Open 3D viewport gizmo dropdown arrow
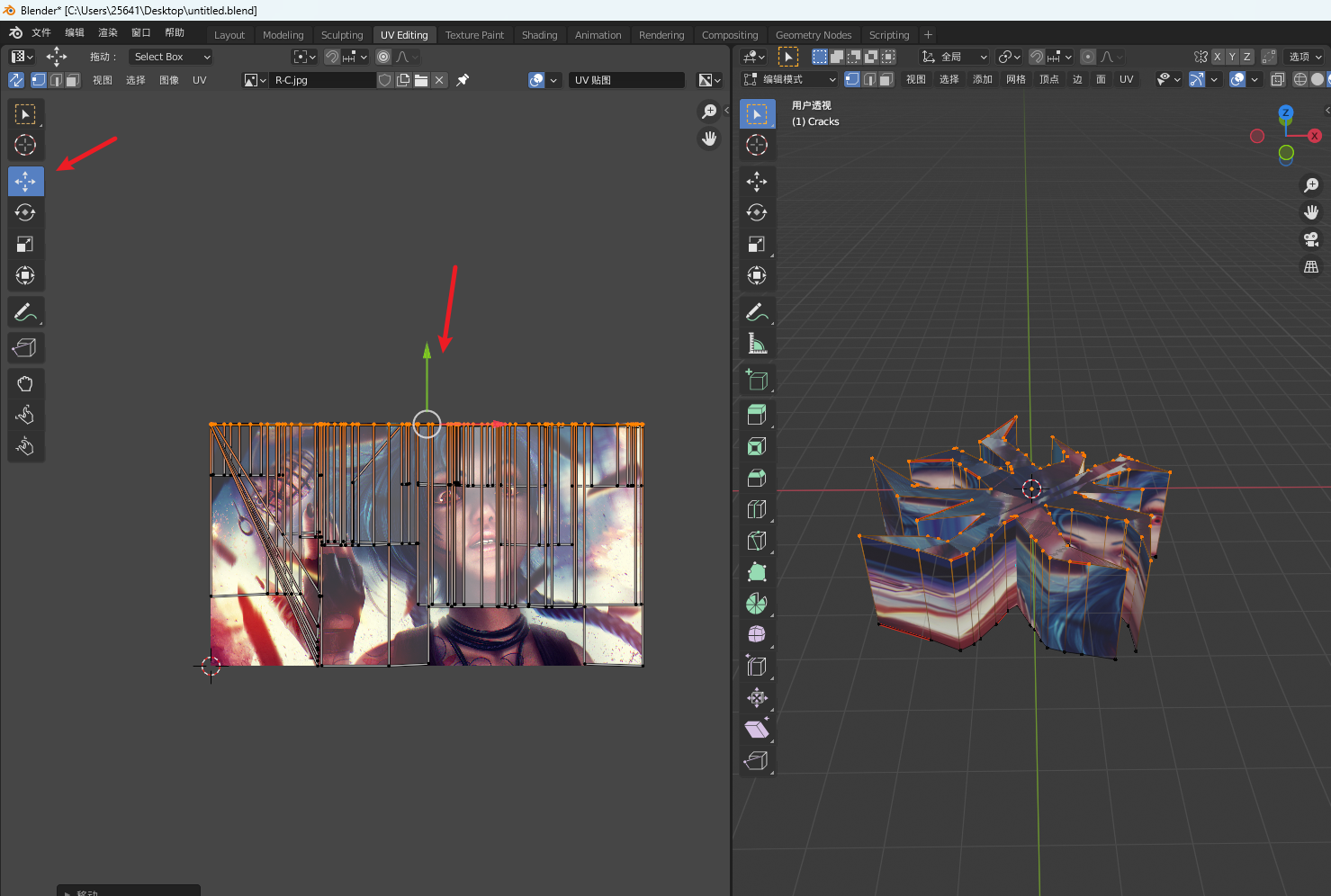The height and width of the screenshot is (896, 1331). [x=1214, y=79]
